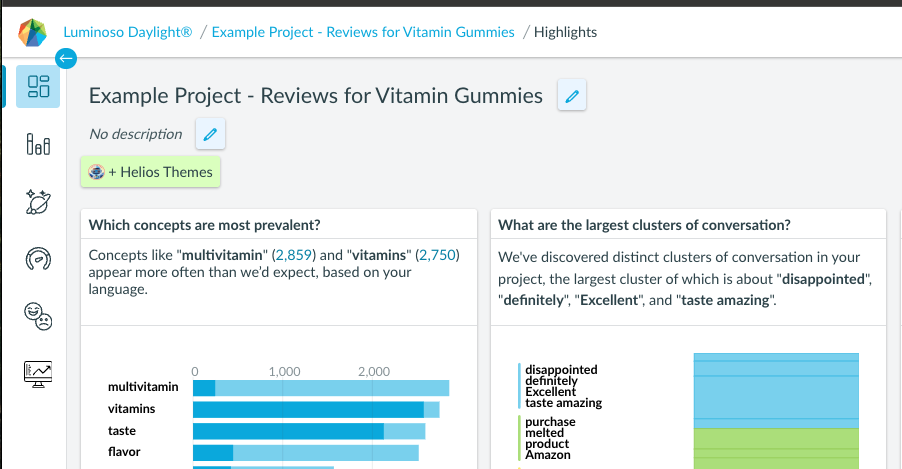Open the 2,750 vitamins count link

click(437, 255)
